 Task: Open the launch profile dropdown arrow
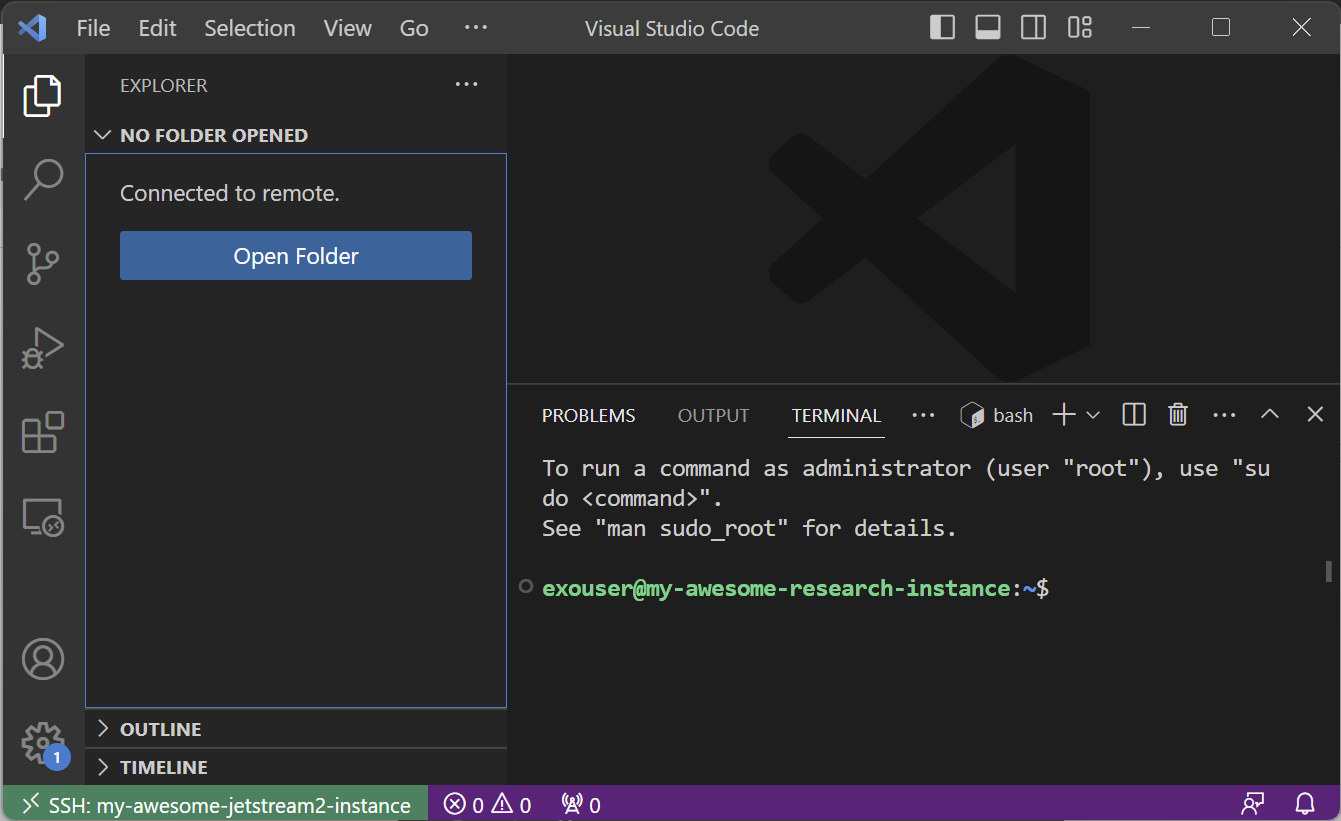pos(1093,415)
